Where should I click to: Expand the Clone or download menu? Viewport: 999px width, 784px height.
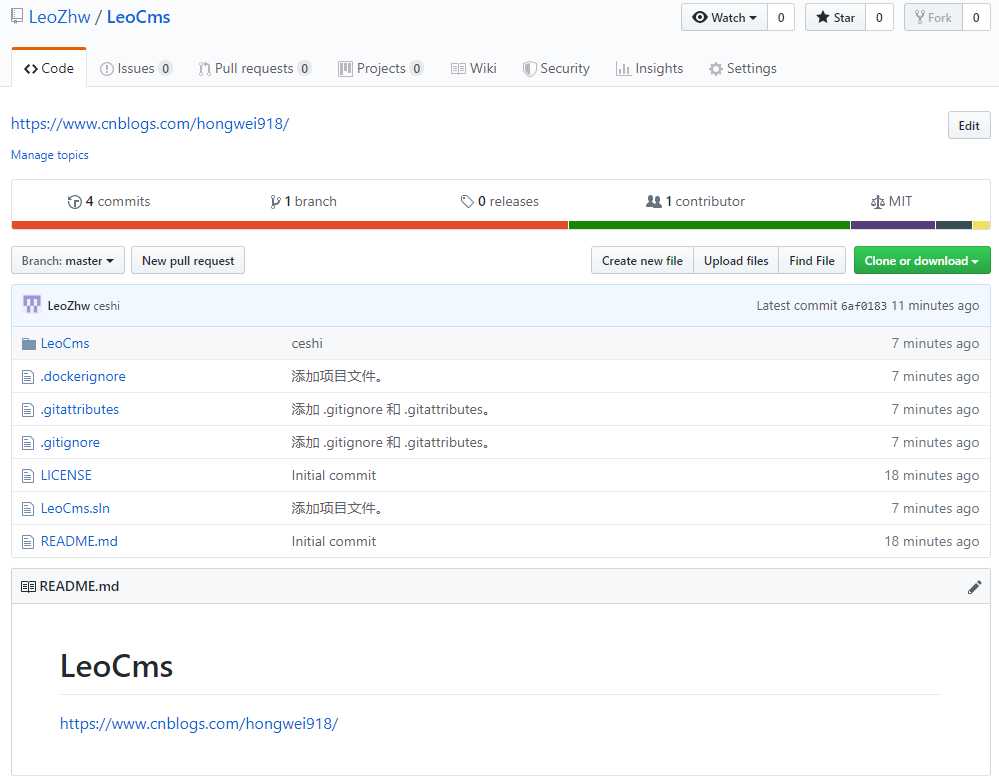click(922, 261)
